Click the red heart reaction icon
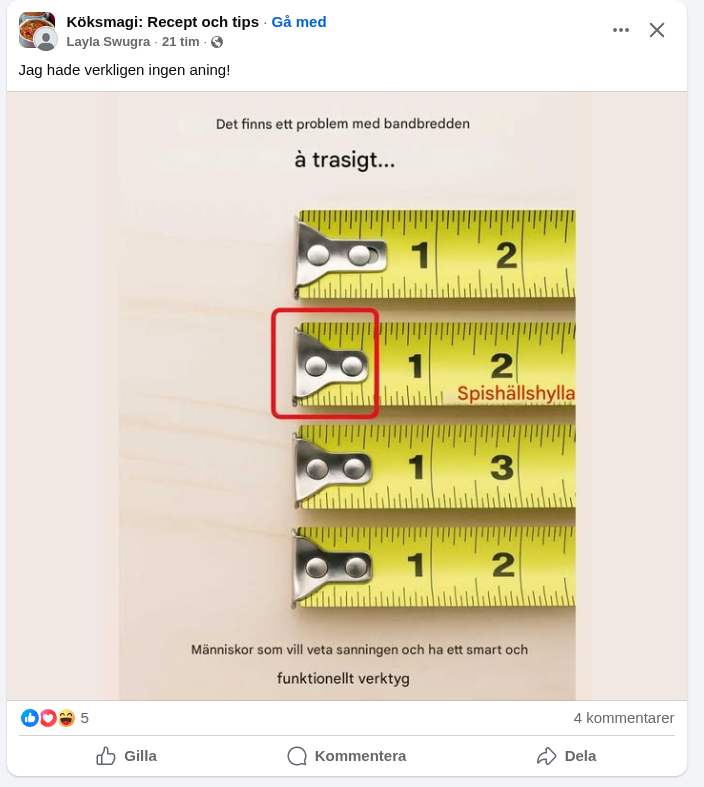The image size is (704, 787). (x=48, y=718)
